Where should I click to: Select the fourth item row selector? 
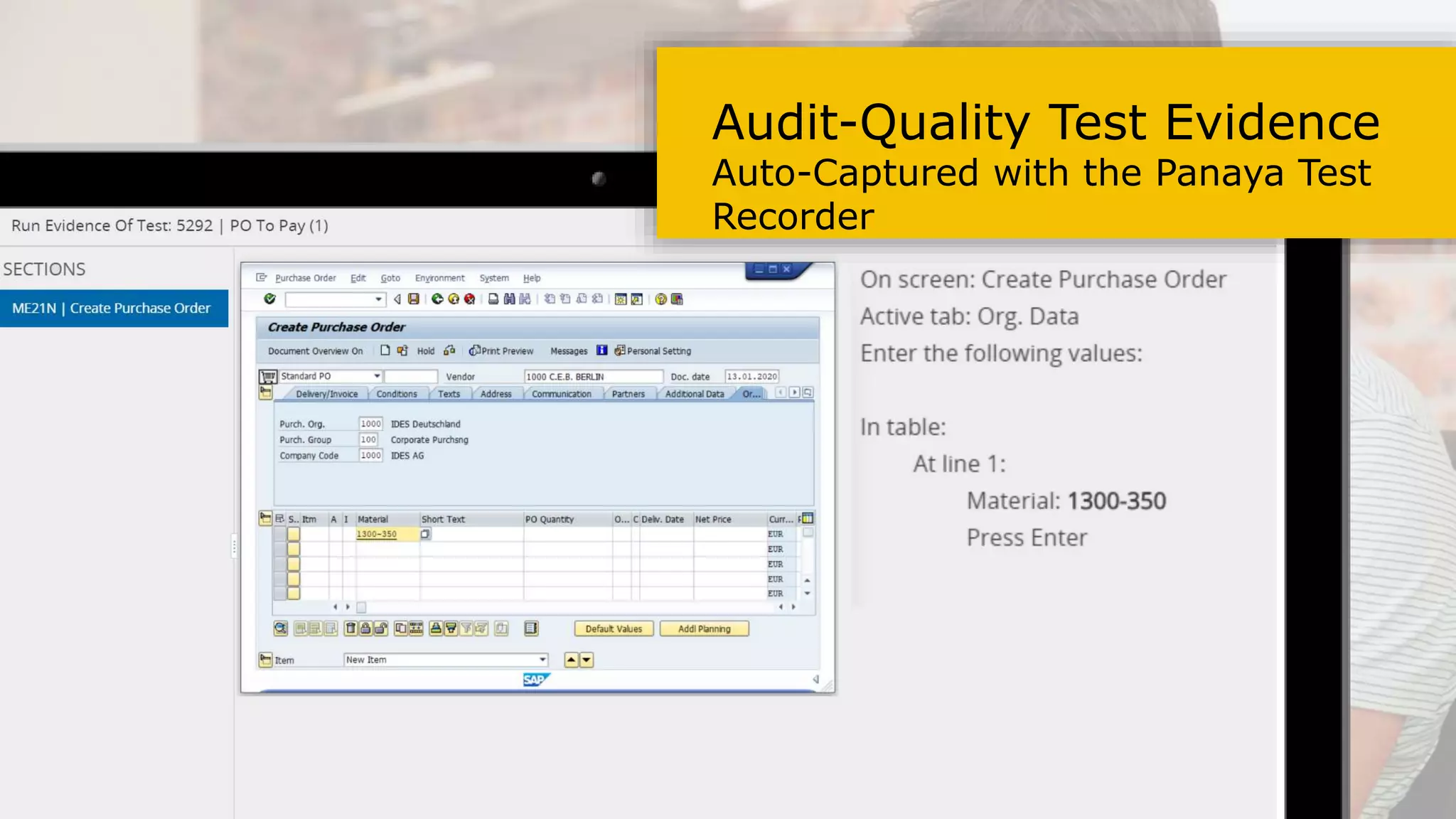294,579
